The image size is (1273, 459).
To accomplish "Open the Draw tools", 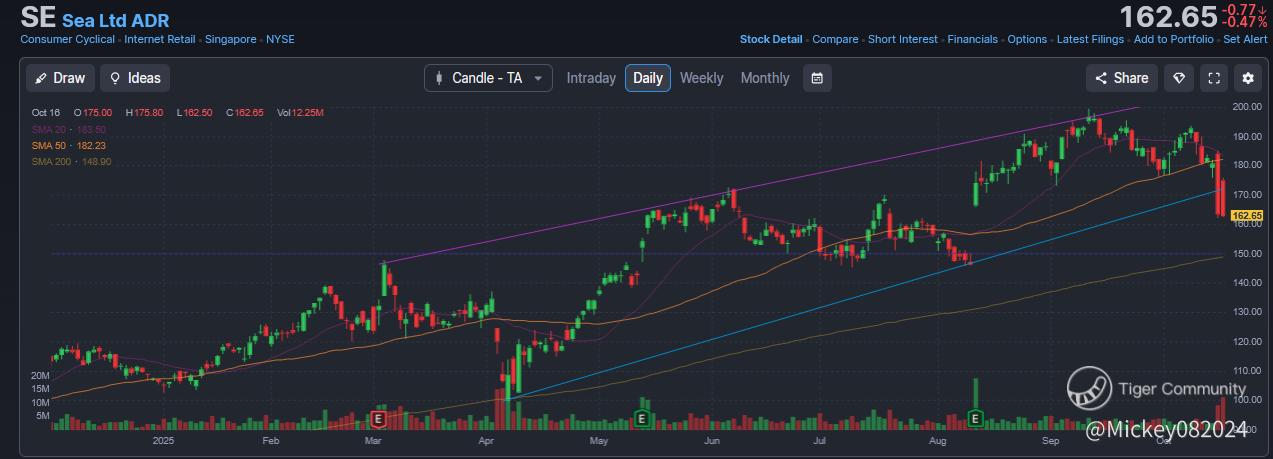I will (x=59, y=78).
